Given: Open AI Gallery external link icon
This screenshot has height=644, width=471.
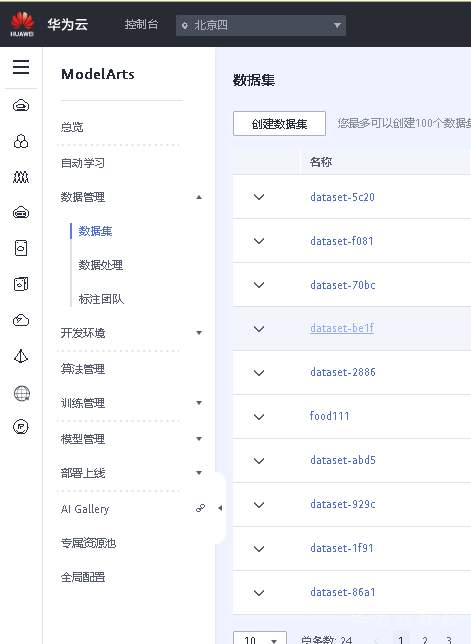Looking at the screenshot, I should 200,508.
